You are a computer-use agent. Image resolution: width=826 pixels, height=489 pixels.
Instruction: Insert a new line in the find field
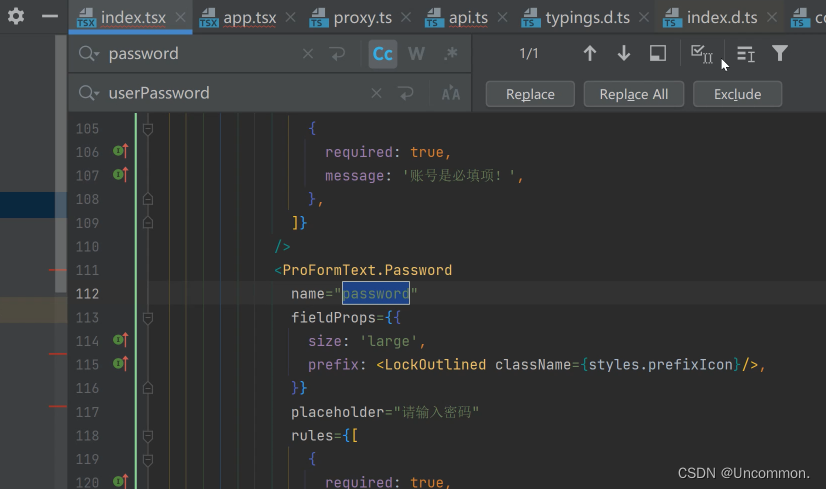(x=337, y=53)
